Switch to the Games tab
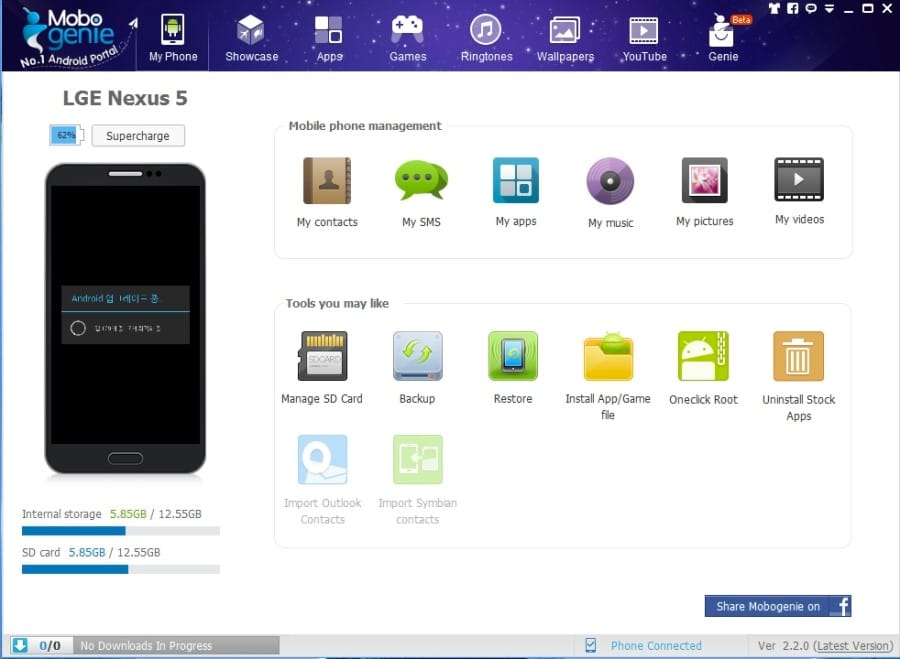900x659 pixels. 407,38
